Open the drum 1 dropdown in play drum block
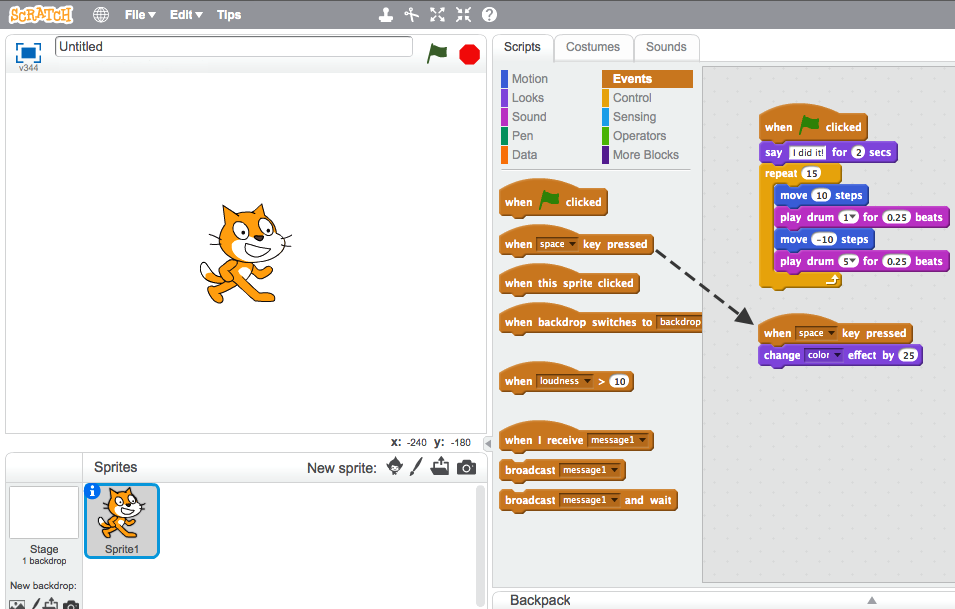Viewport: 955px width, 609px height. point(848,217)
